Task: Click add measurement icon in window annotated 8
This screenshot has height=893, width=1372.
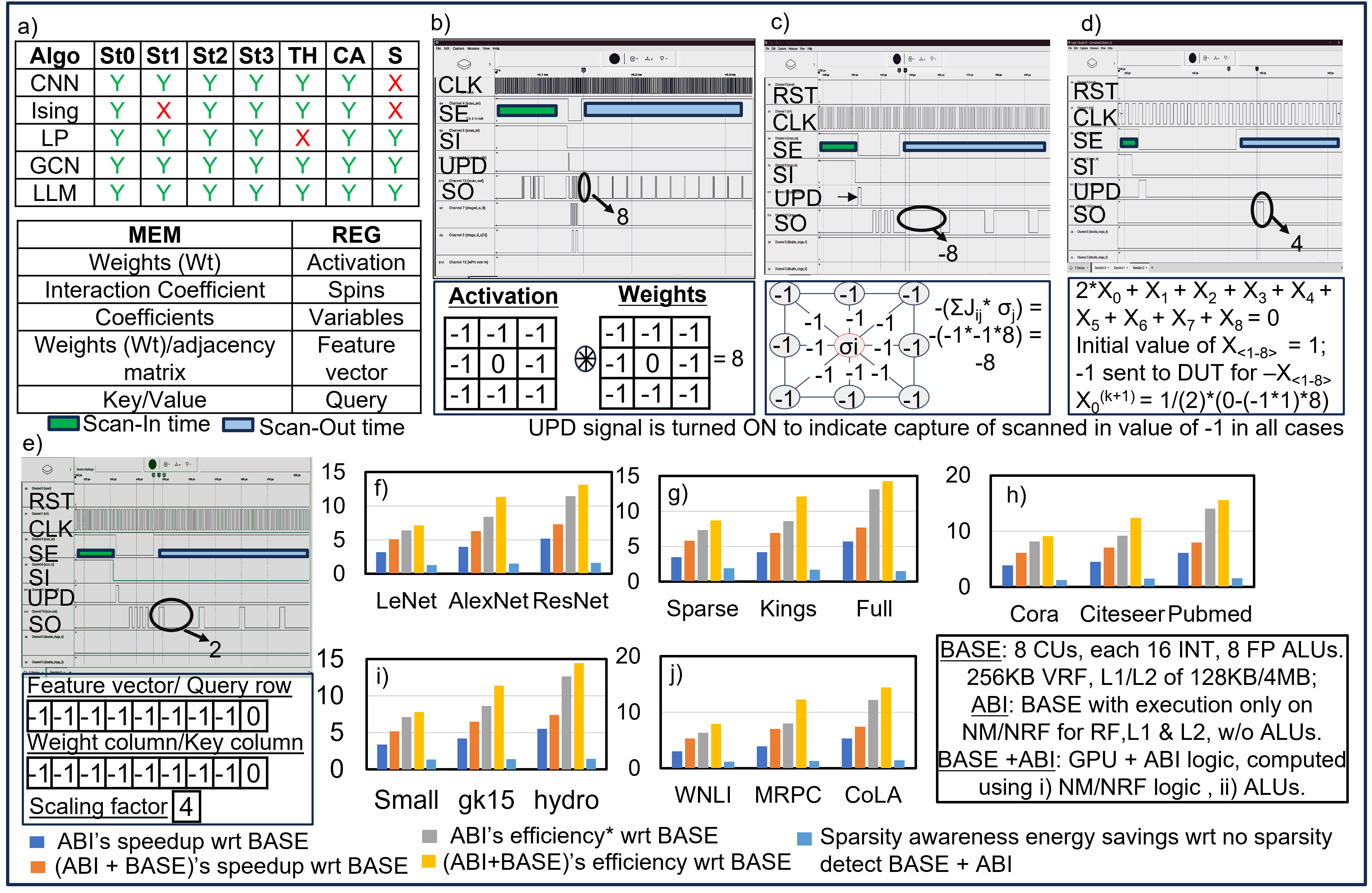Action: [648, 59]
